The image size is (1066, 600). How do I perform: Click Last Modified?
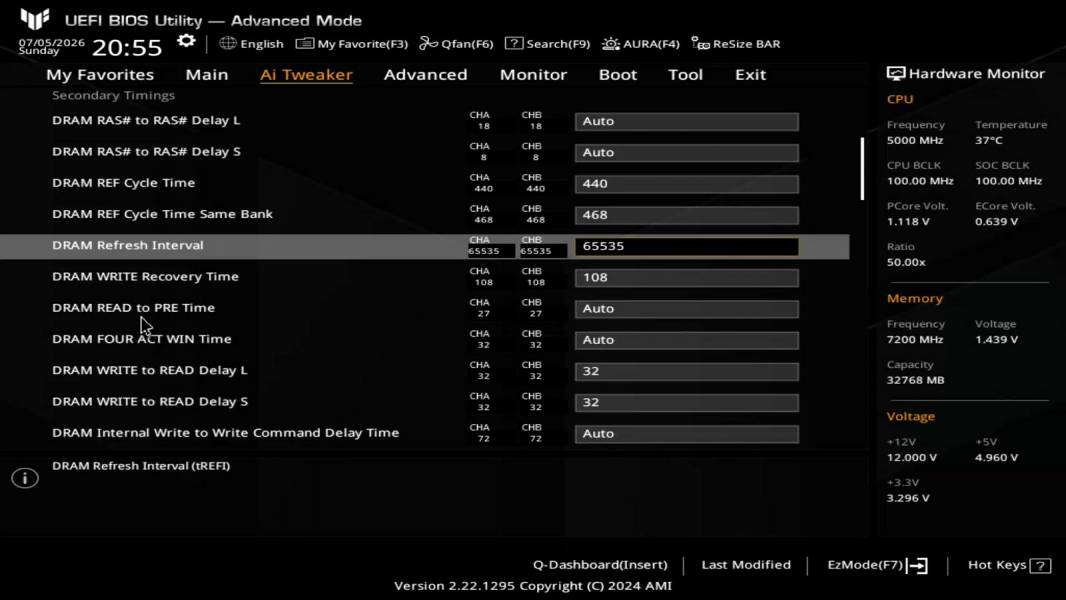coord(746,565)
